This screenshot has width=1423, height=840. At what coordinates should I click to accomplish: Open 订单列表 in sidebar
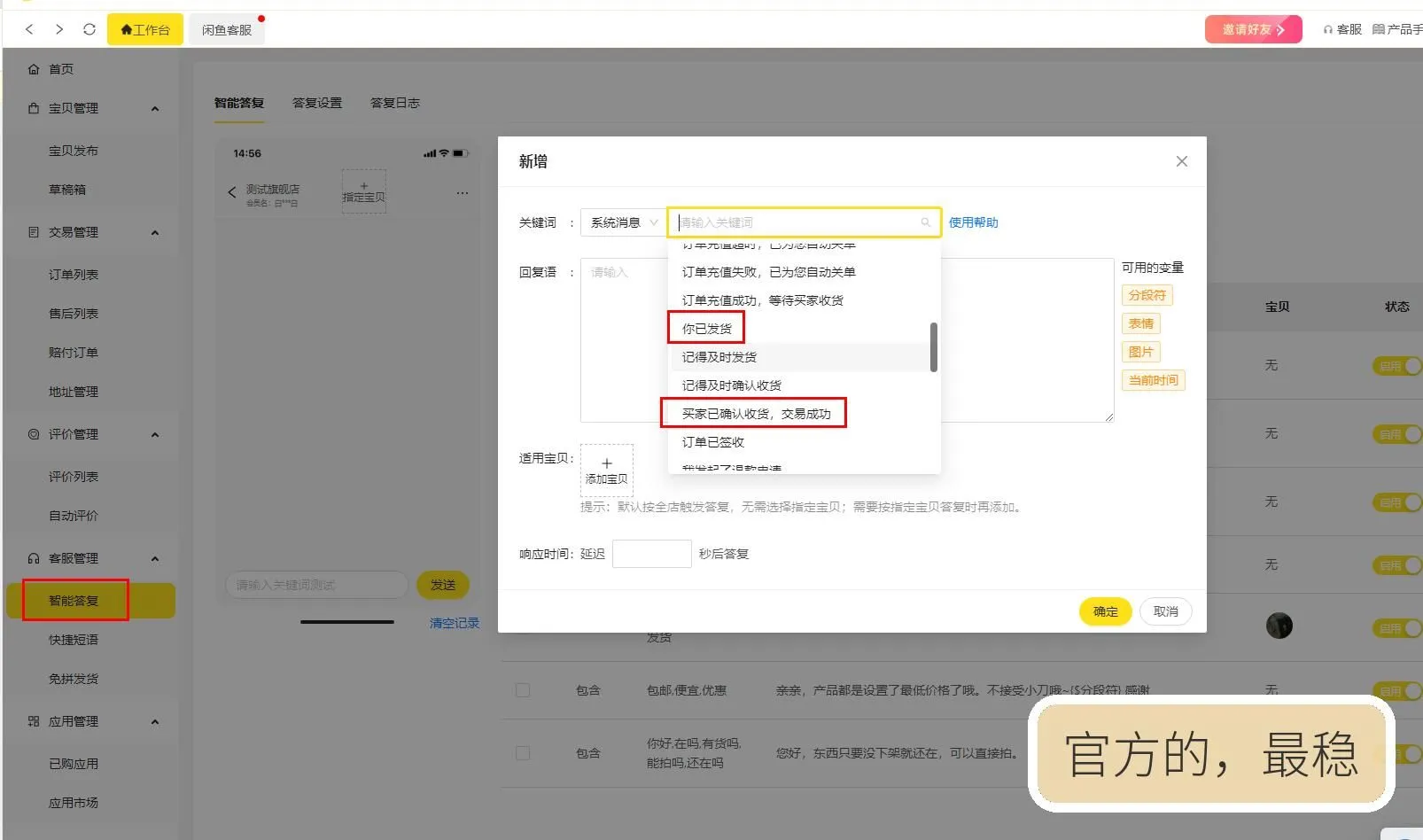click(74, 275)
